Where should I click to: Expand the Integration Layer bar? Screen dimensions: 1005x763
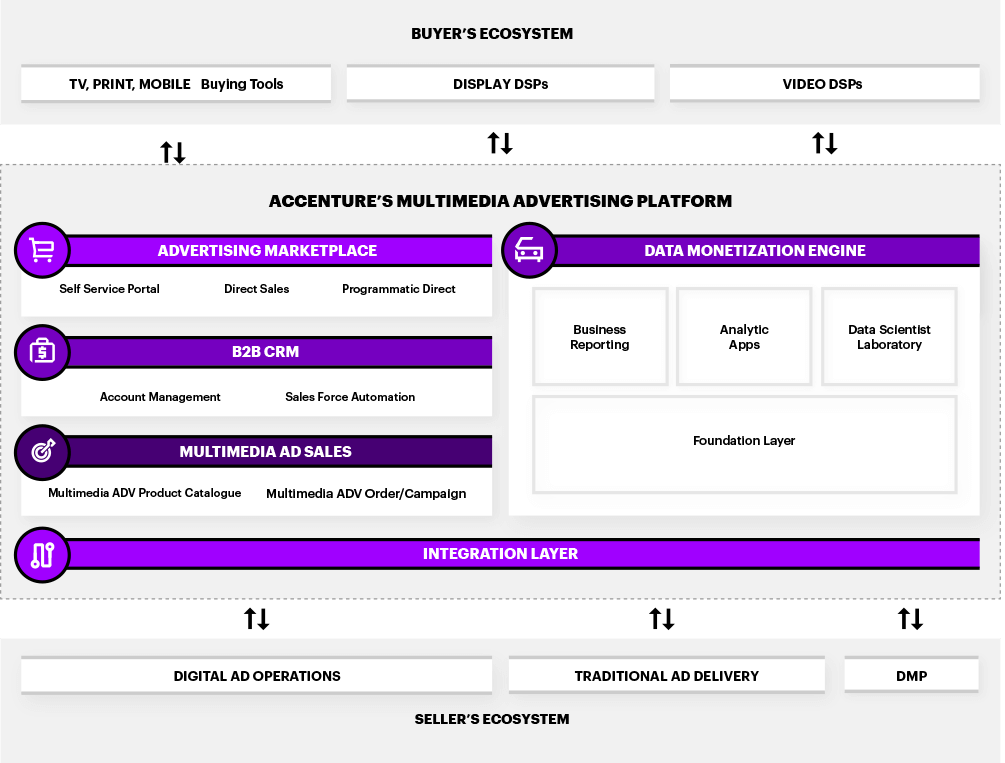[500, 553]
